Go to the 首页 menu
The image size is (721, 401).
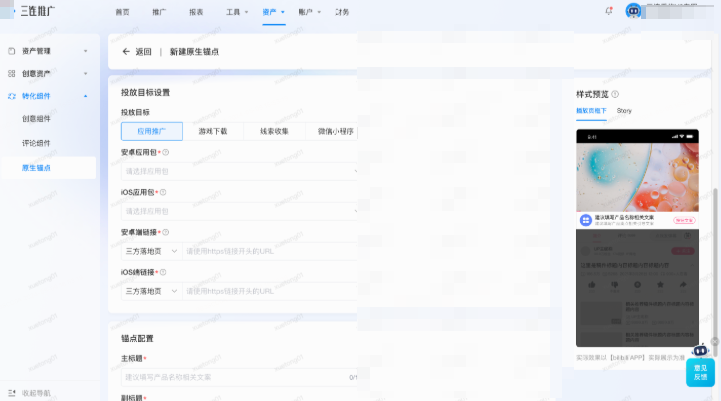coord(122,12)
